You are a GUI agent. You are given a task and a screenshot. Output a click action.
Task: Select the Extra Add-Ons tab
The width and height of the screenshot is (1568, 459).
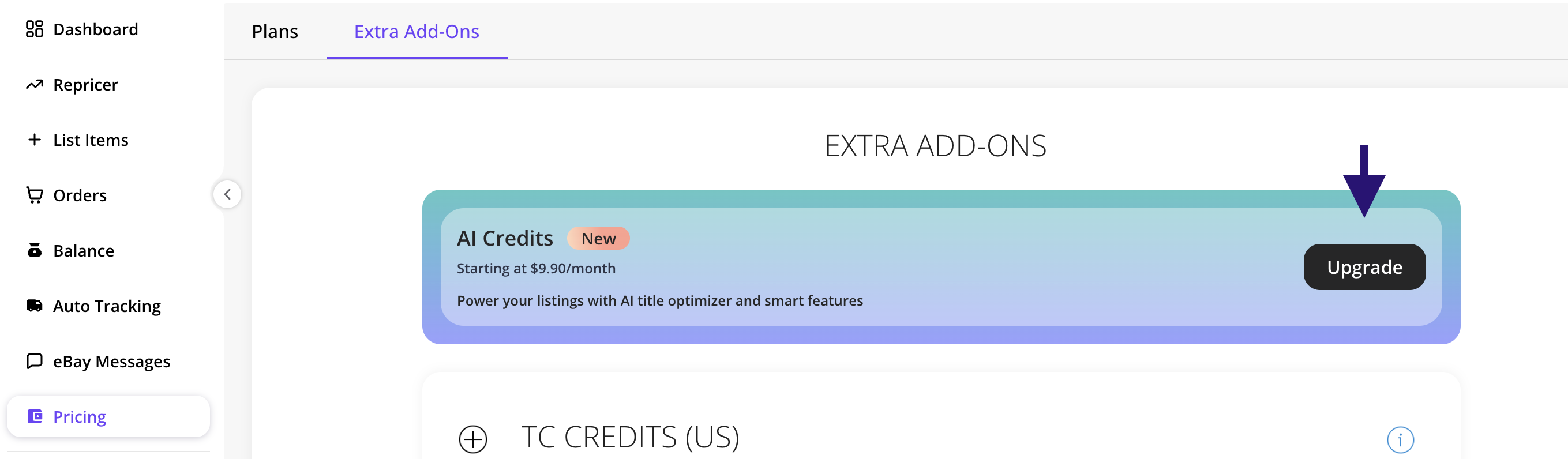pos(417,31)
